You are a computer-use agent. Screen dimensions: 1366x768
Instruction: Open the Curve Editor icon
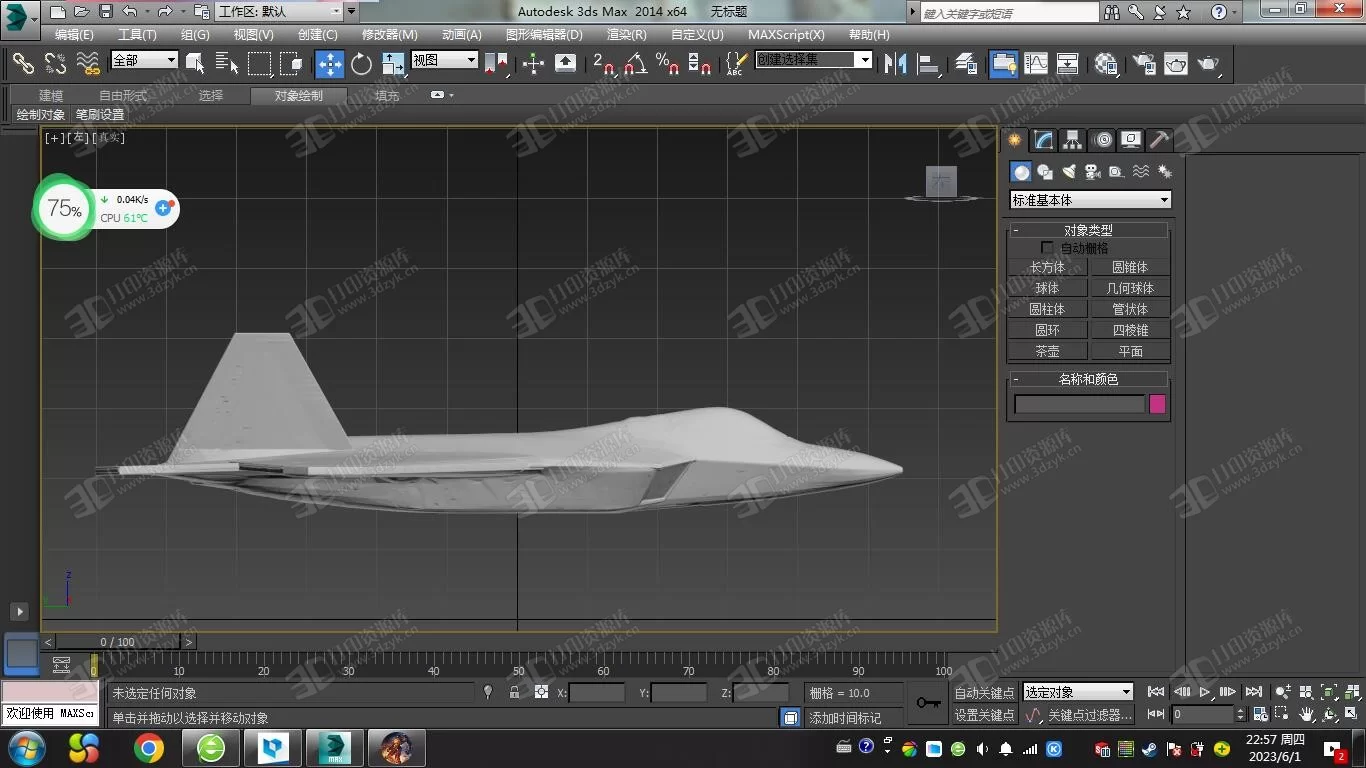point(1036,63)
